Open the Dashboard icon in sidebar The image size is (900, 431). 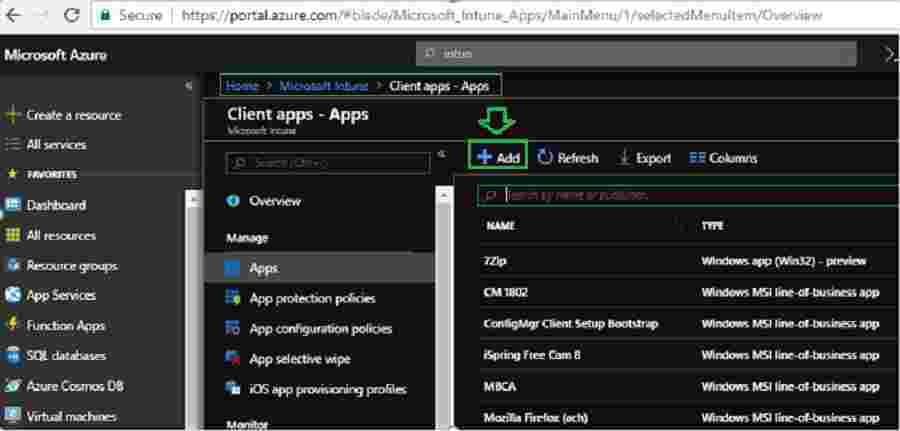(x=13, y=205)
